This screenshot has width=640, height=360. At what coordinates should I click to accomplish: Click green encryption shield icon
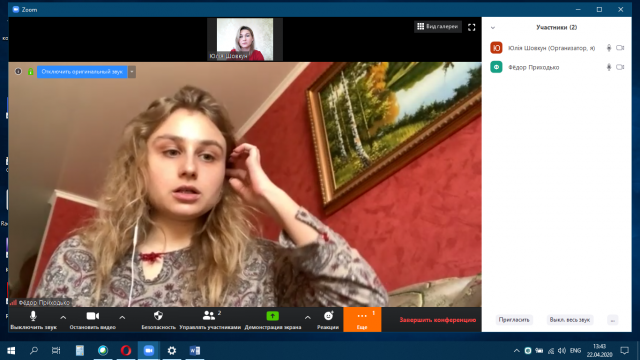point(30,72)
